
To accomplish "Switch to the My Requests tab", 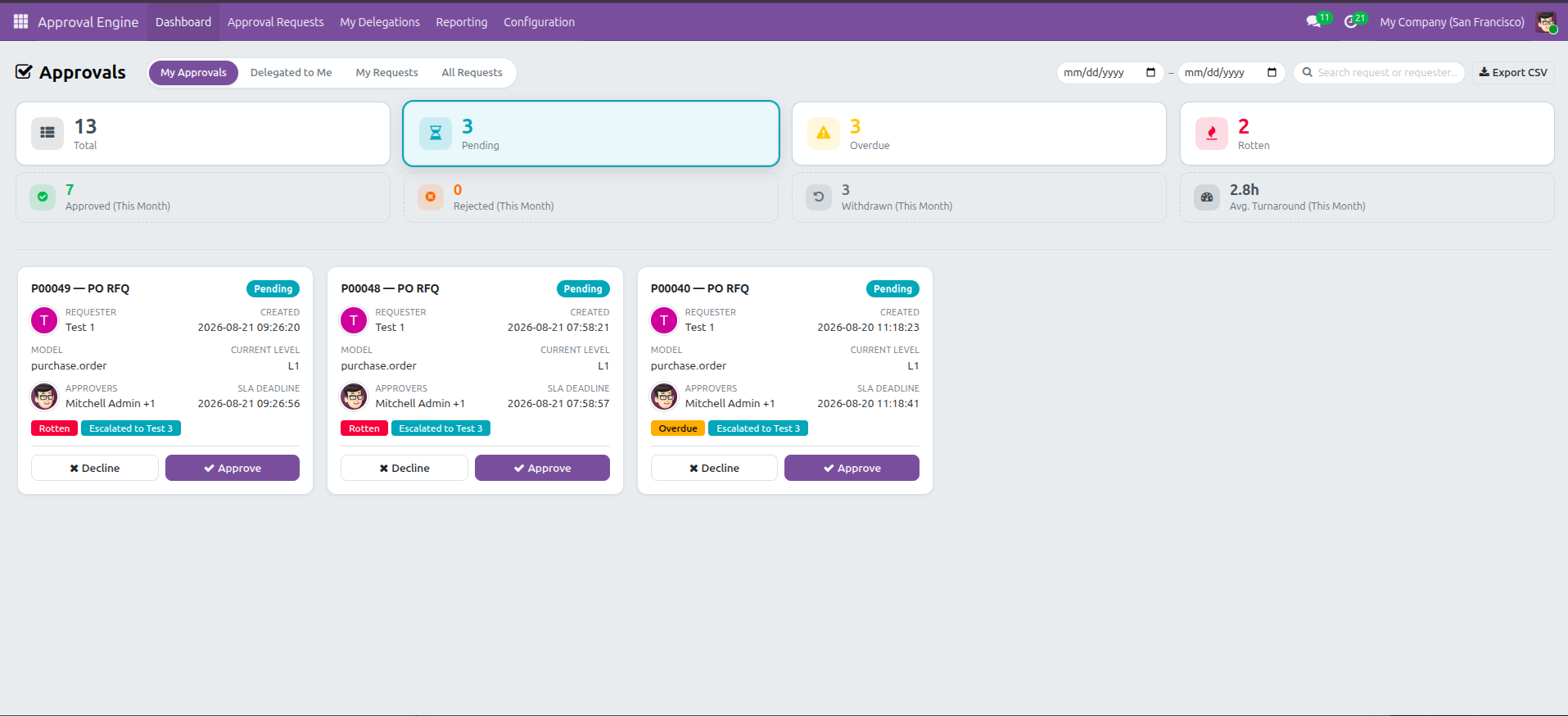I will point(386,73).
